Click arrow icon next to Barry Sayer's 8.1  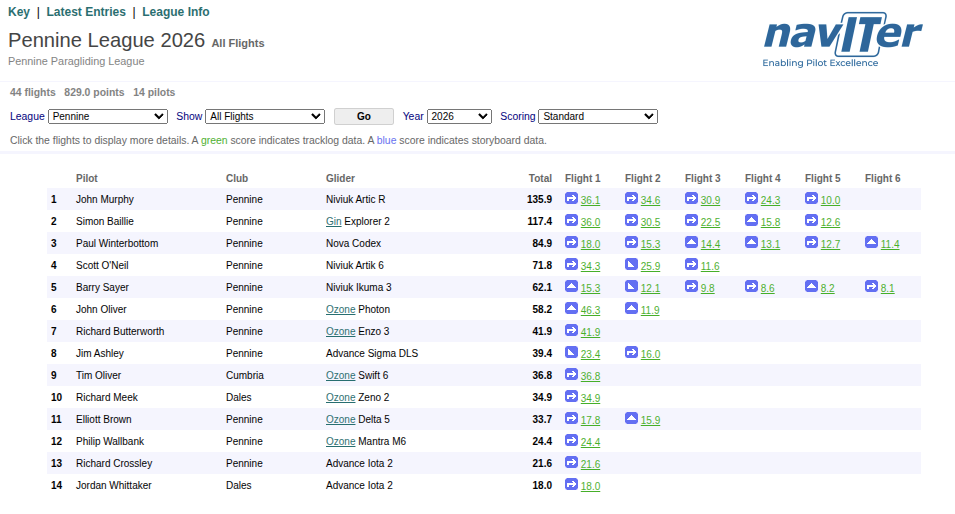(x=871, y=286)
